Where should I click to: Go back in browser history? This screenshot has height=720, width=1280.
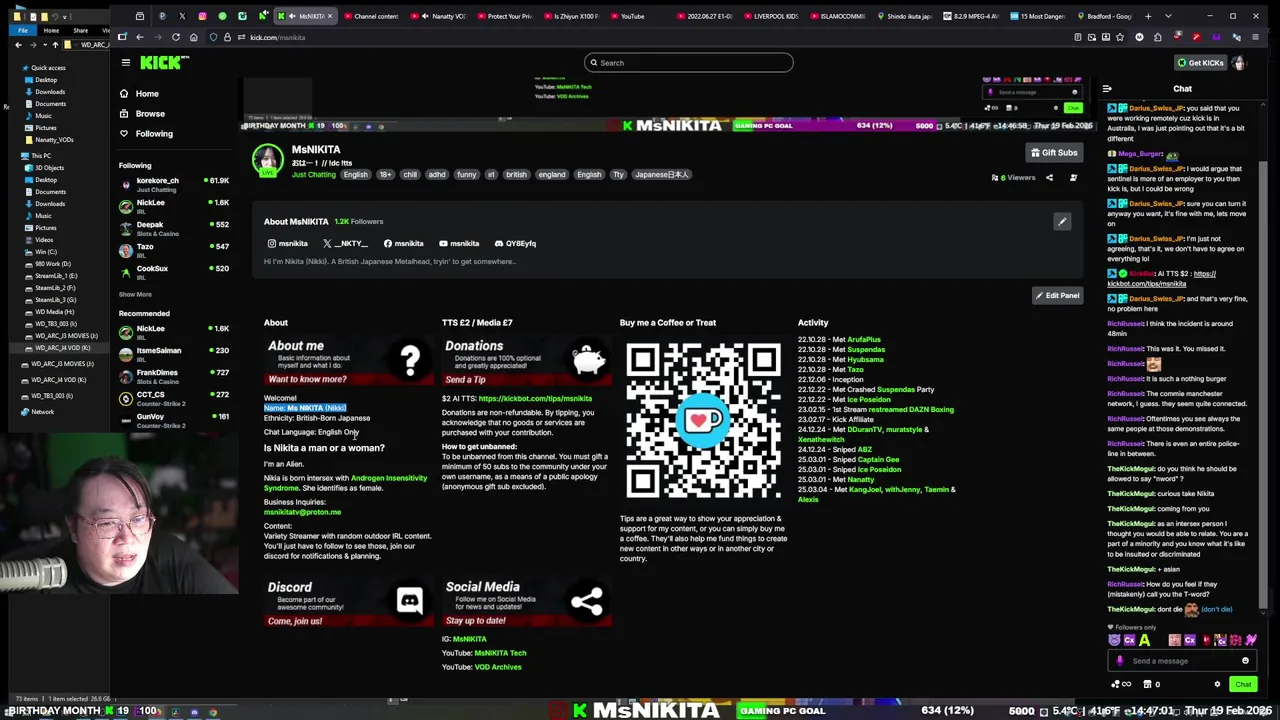click(139, 37)
